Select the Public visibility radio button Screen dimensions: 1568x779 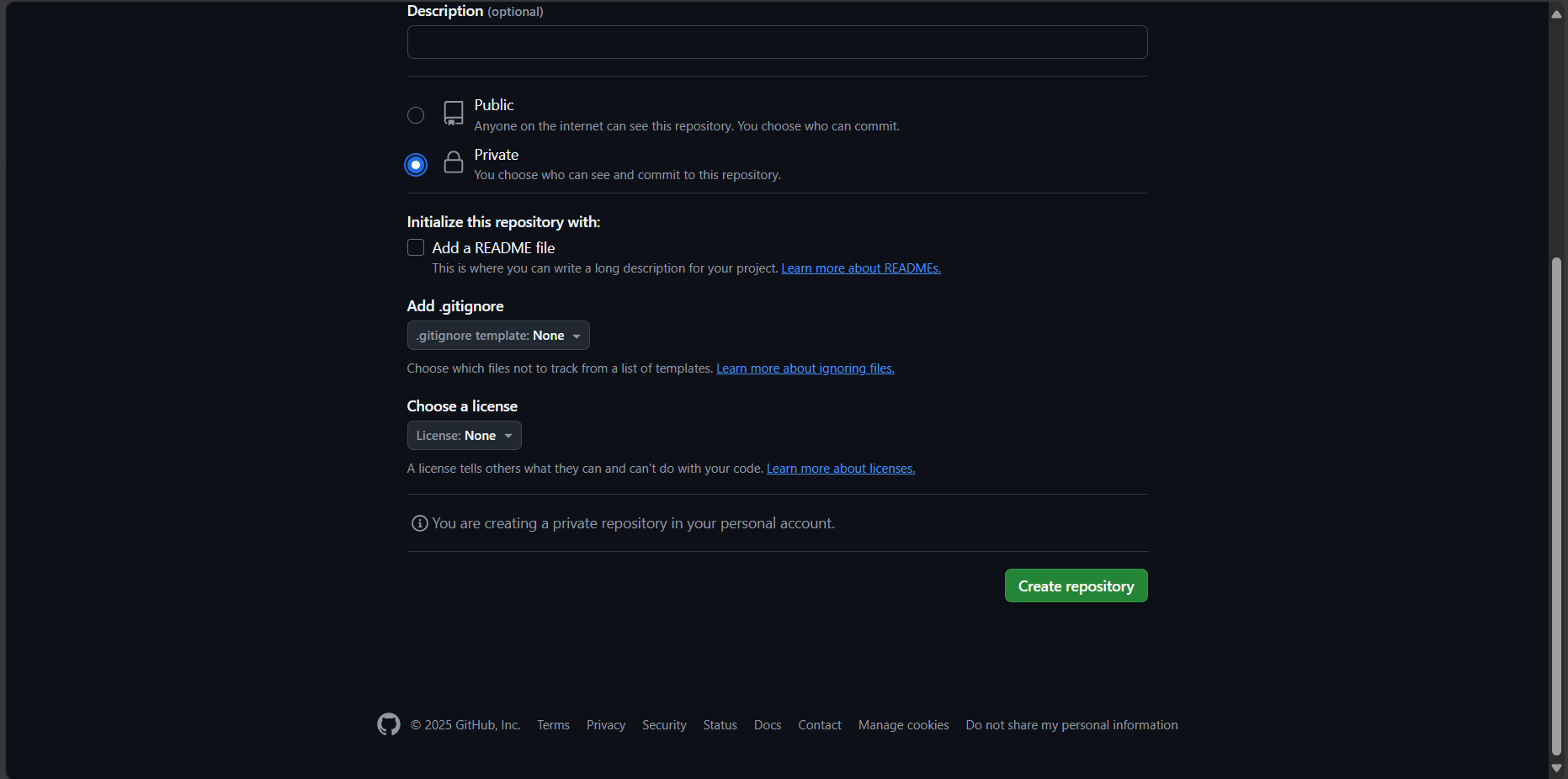coord(416,115)
